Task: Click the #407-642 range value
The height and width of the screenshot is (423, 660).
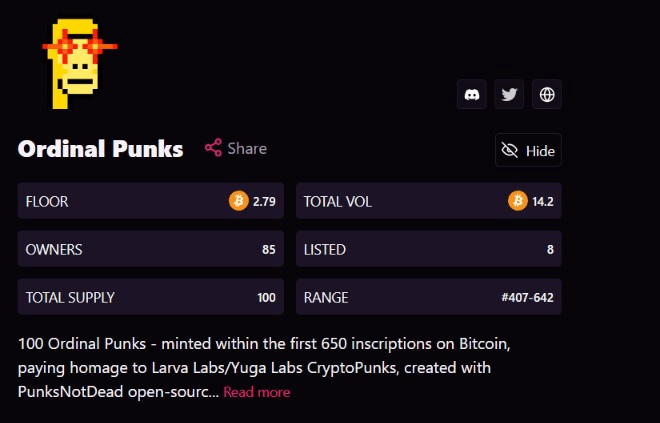Action: click(527, 298)
